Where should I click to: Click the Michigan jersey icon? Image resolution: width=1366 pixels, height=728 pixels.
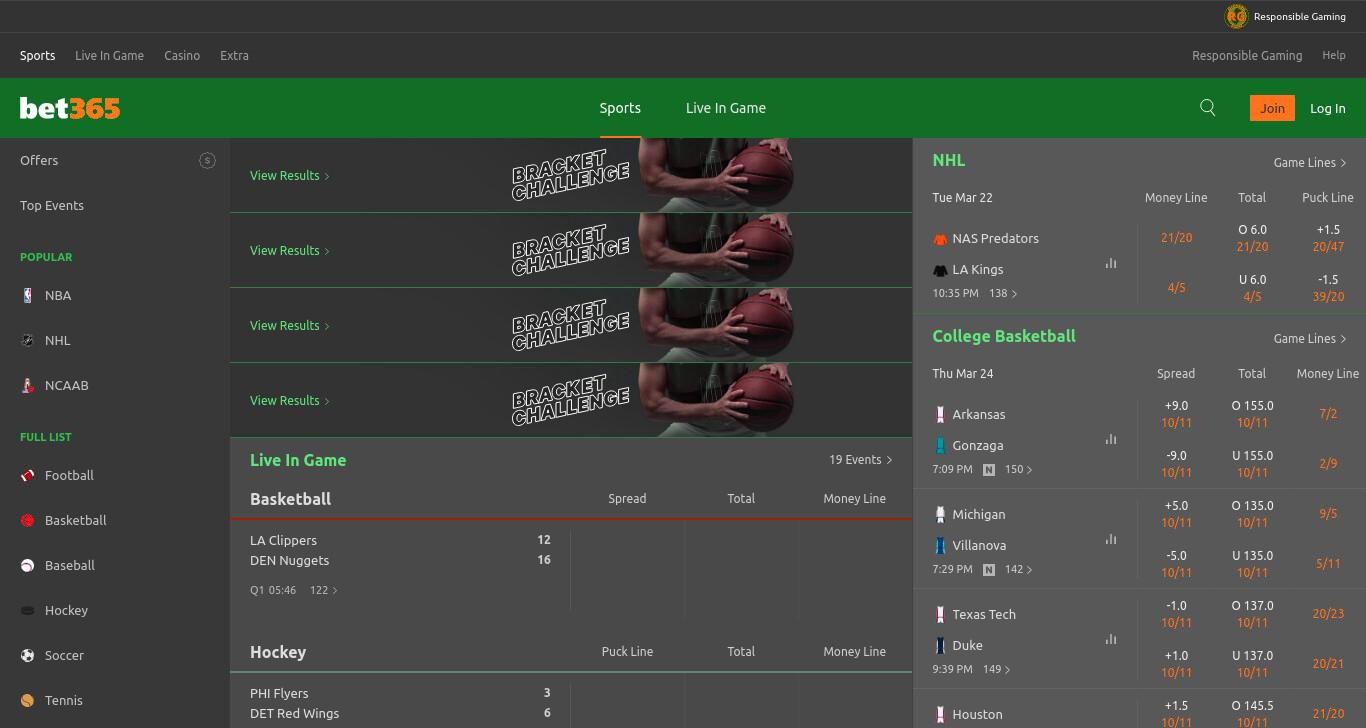coord(940,514)
